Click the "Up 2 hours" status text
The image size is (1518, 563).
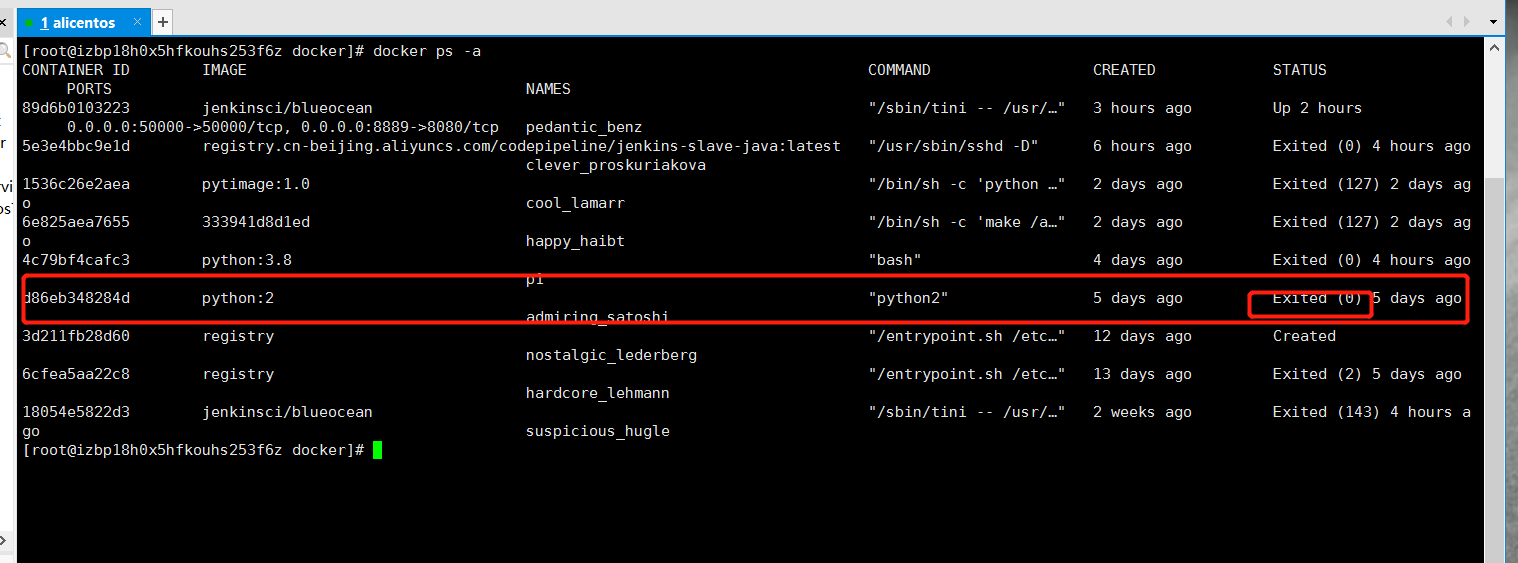coord(1317,108)
